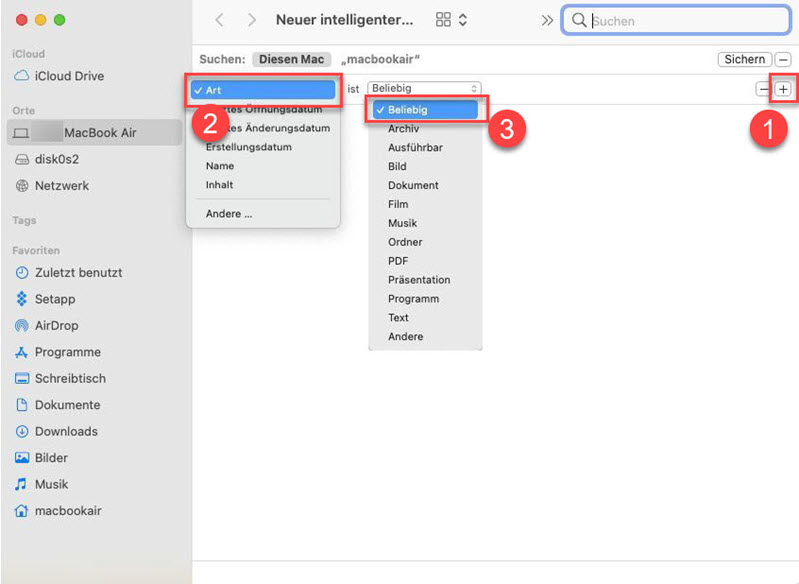Click the iCloud Drive cloud icon
The height and width of the screenshot is (584, 799).
tap(21, 76)
